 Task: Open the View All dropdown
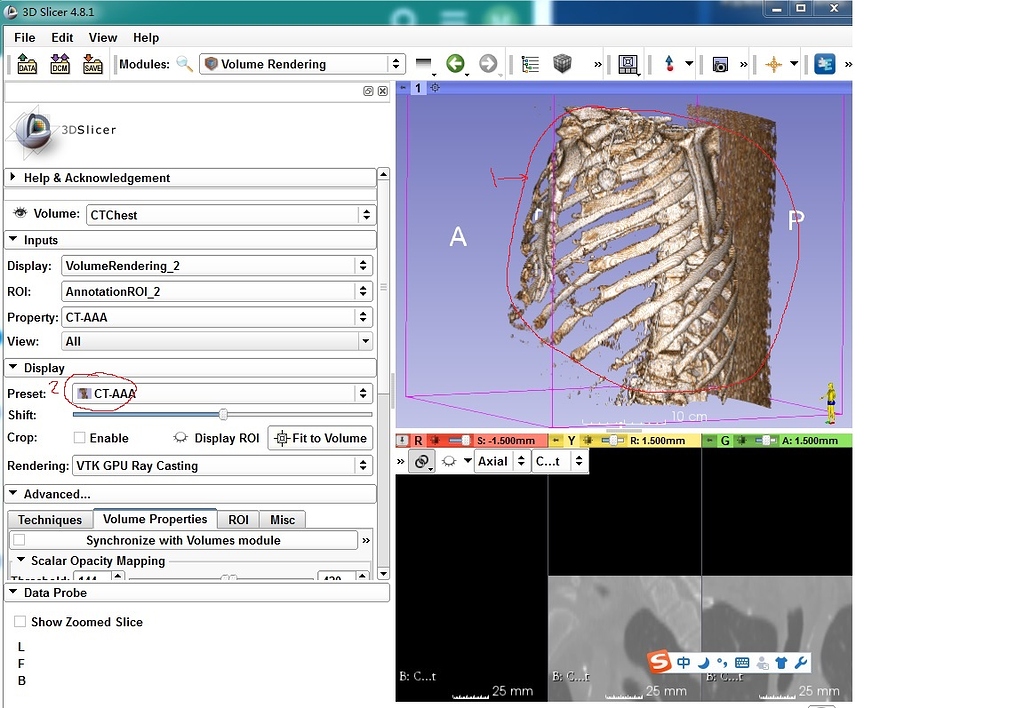(217, 341)
